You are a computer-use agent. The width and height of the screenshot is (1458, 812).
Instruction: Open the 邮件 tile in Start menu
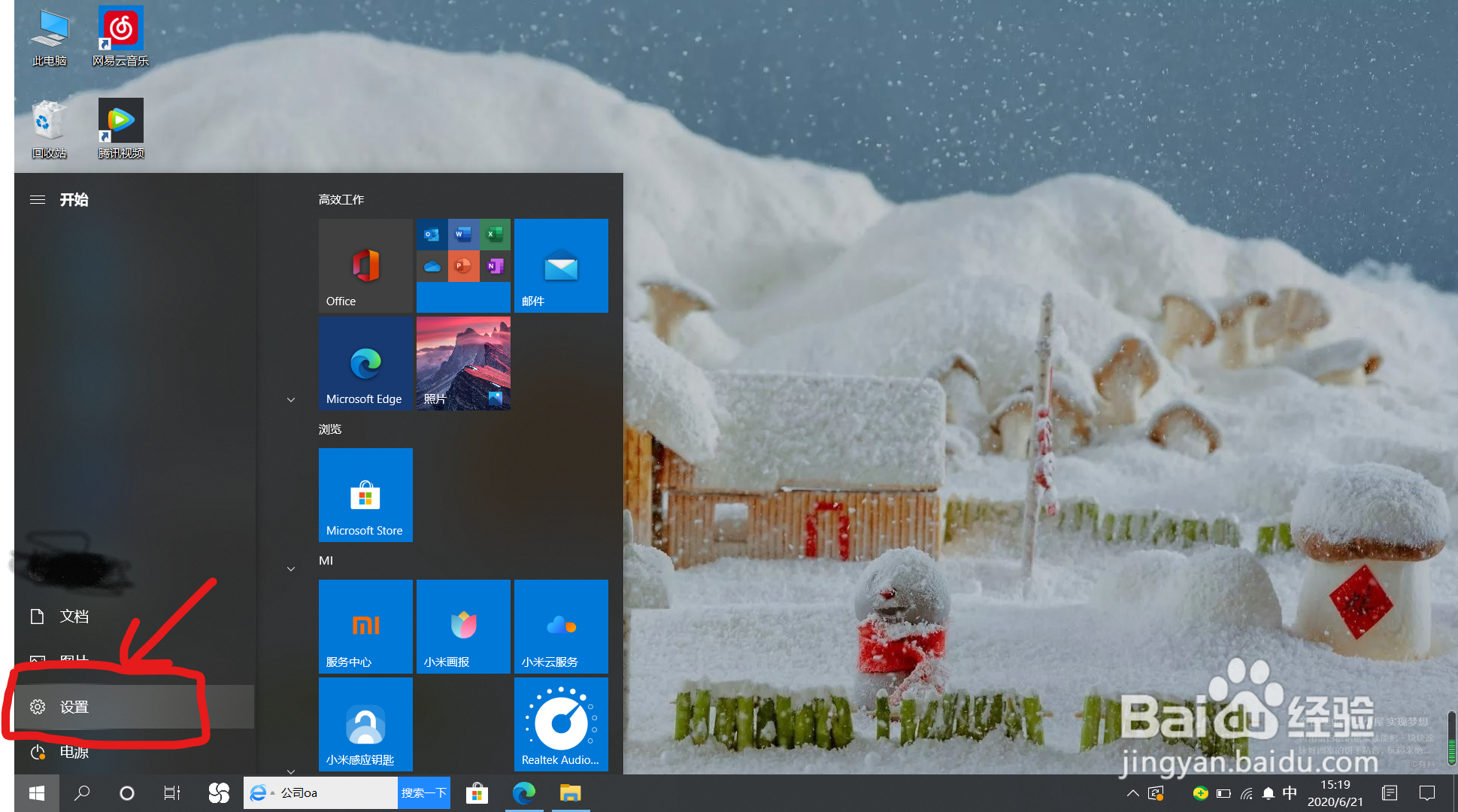pos(560,265)
